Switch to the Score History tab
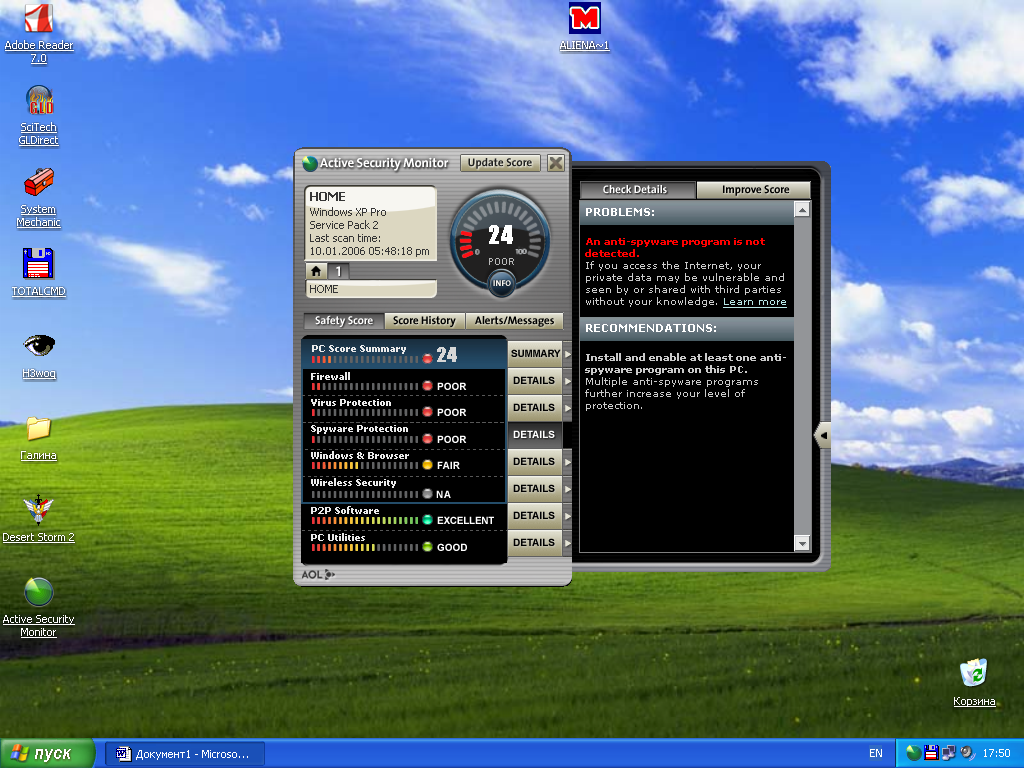The image size is (1024, 768). point(424,321)
